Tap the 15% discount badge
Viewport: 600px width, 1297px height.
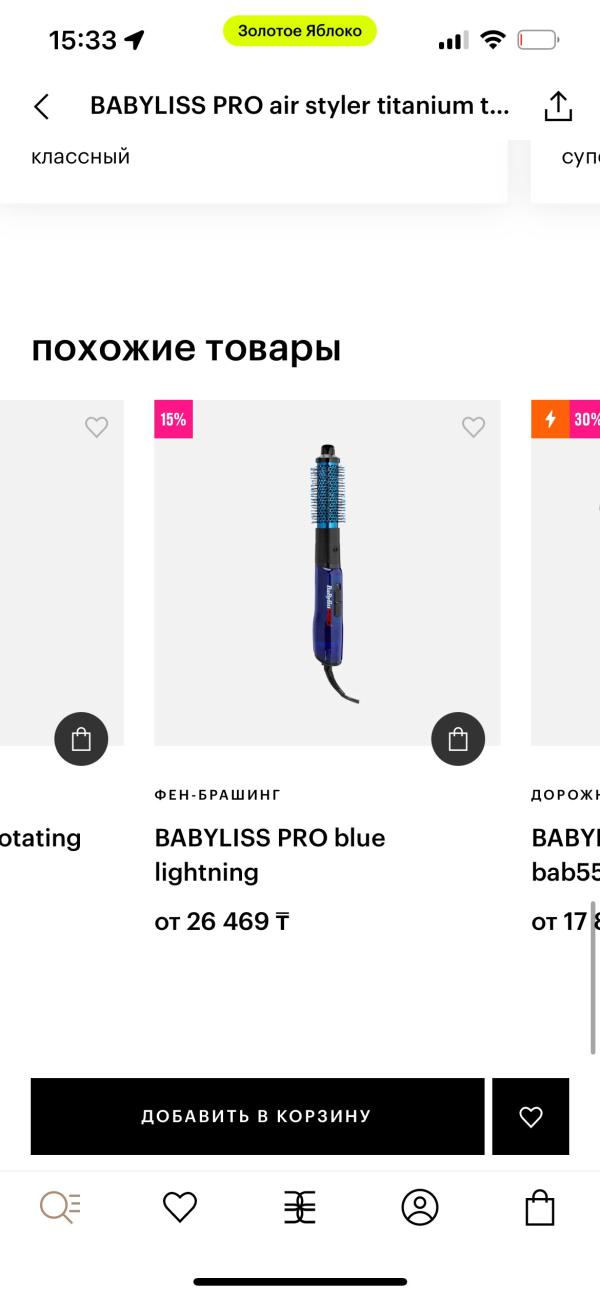[x=173, y=419]
